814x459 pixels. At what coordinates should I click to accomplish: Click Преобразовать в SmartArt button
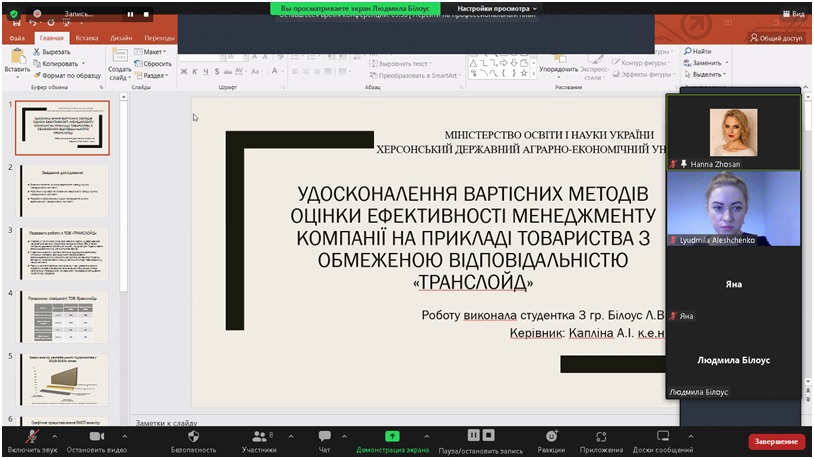(414, 75)
